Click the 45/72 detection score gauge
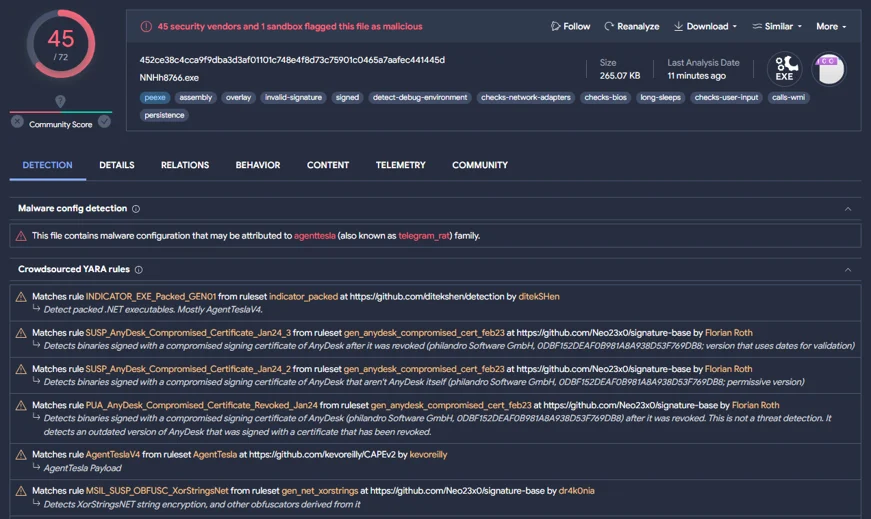Viewport: 871px width, 519px height. [61, 44]
